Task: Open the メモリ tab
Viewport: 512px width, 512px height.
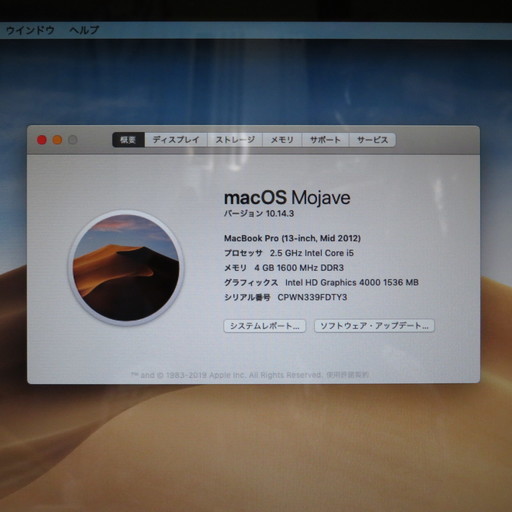Action: tap(282, 140)
